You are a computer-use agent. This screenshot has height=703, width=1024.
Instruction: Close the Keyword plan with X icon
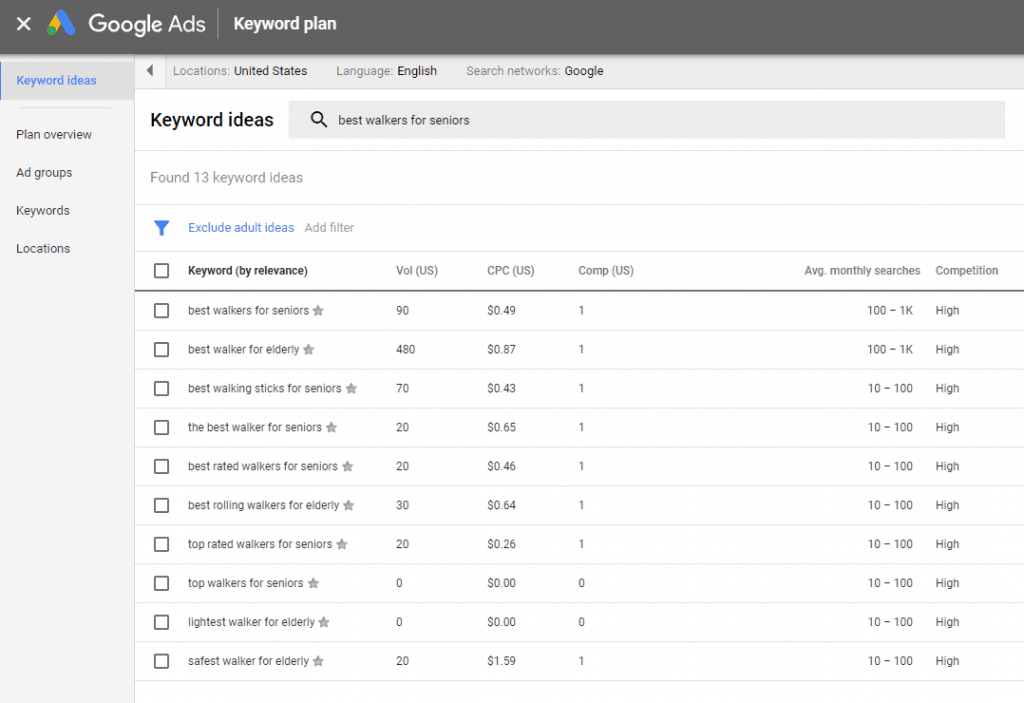[24, 24]
